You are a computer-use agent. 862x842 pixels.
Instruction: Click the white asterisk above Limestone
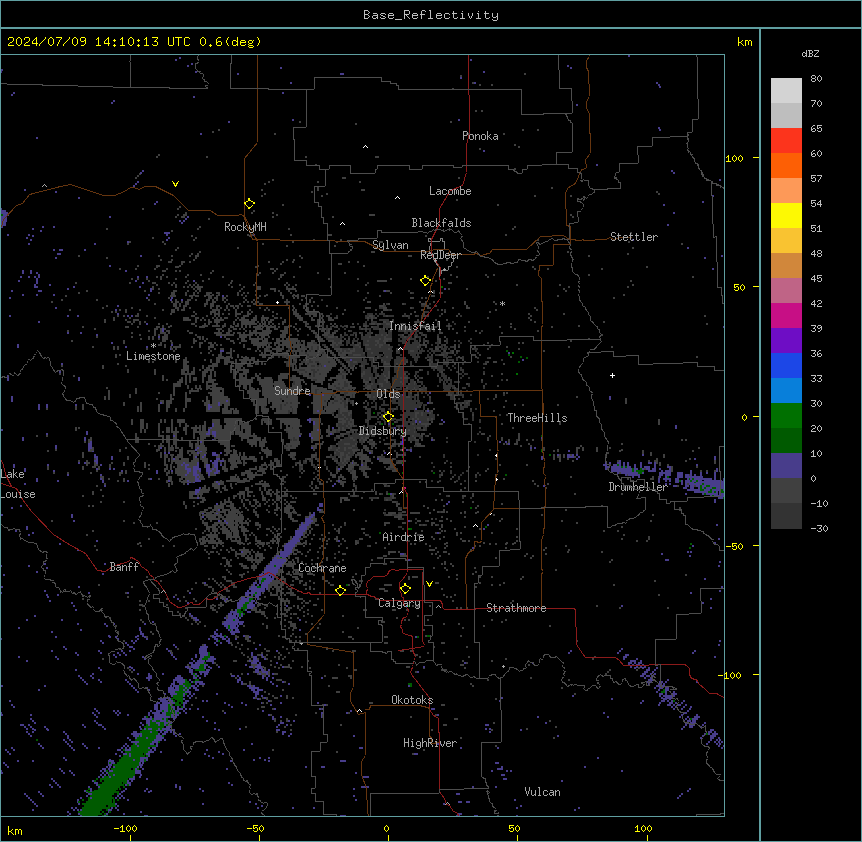(153, 346)
